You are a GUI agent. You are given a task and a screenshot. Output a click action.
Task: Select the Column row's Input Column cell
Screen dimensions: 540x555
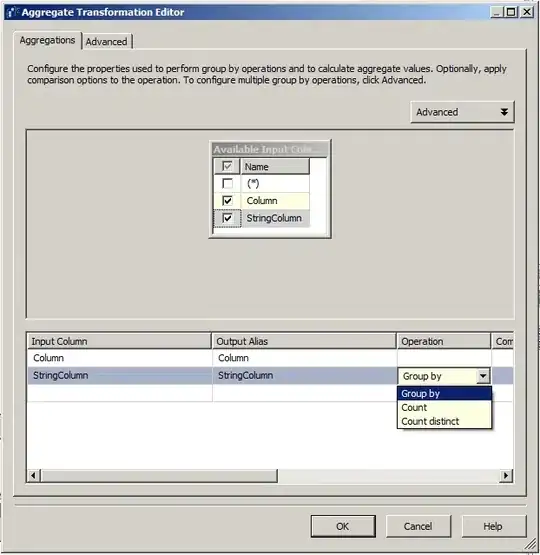120,358
